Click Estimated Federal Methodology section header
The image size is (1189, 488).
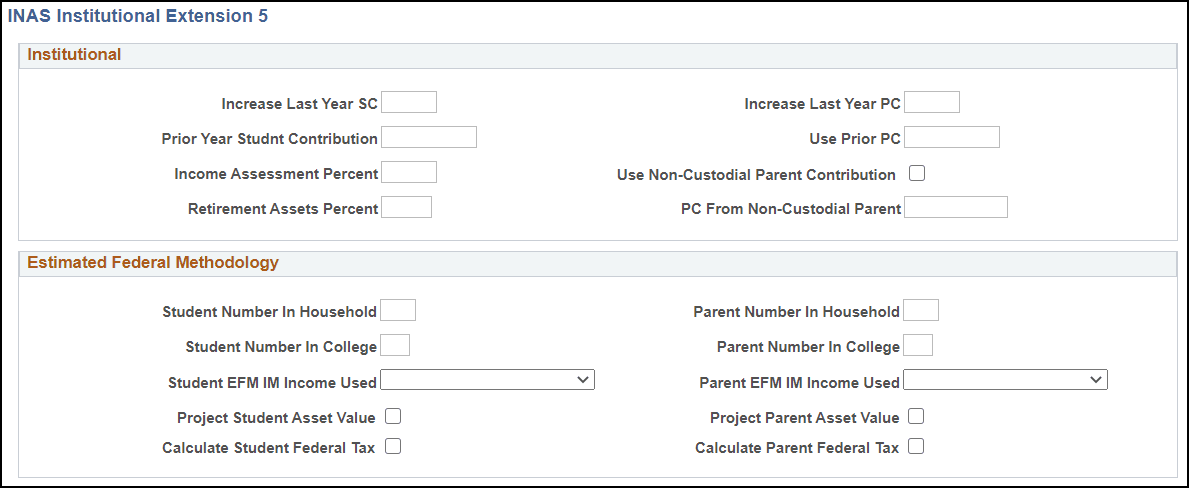[153, 263]
